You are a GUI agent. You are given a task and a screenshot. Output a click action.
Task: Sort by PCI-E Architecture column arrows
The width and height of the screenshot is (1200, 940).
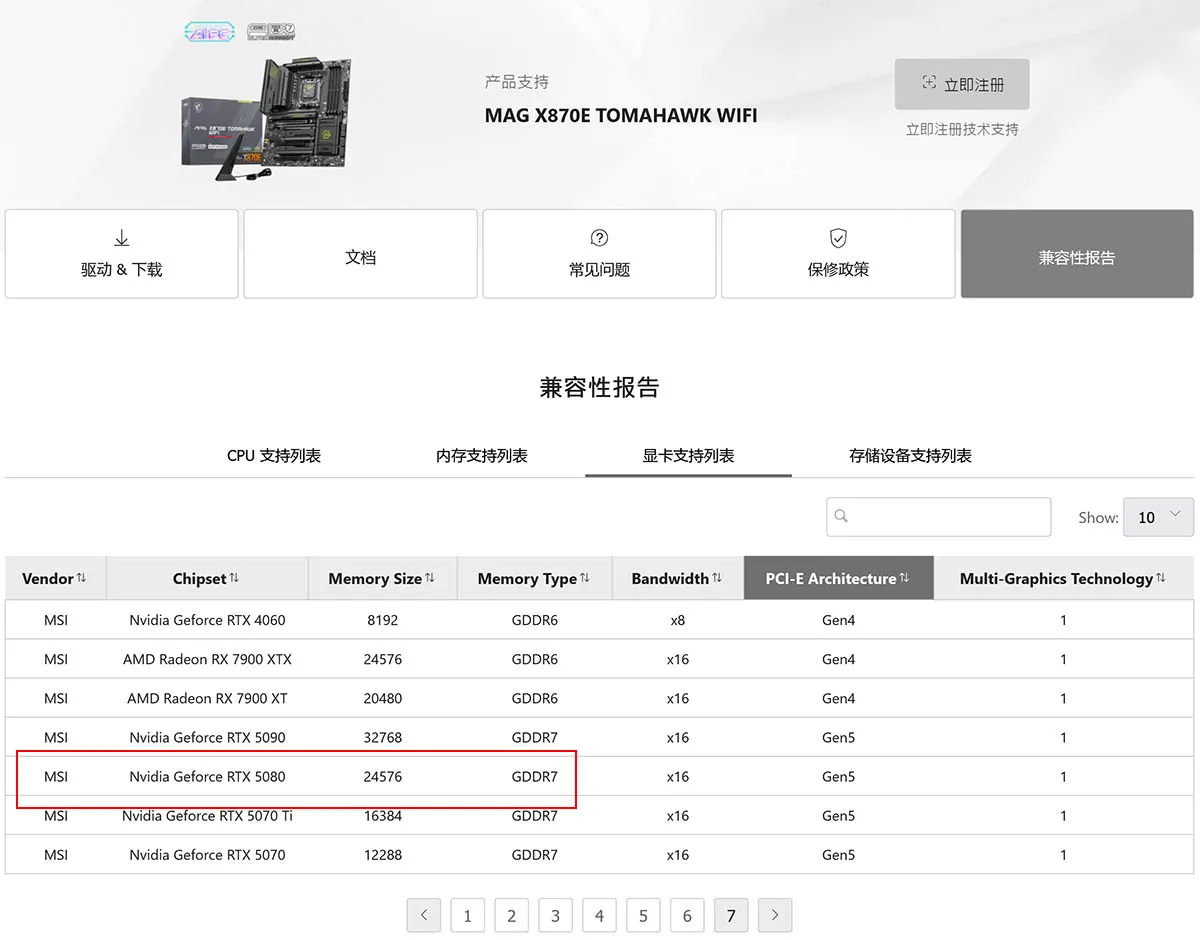click(904, 578)
